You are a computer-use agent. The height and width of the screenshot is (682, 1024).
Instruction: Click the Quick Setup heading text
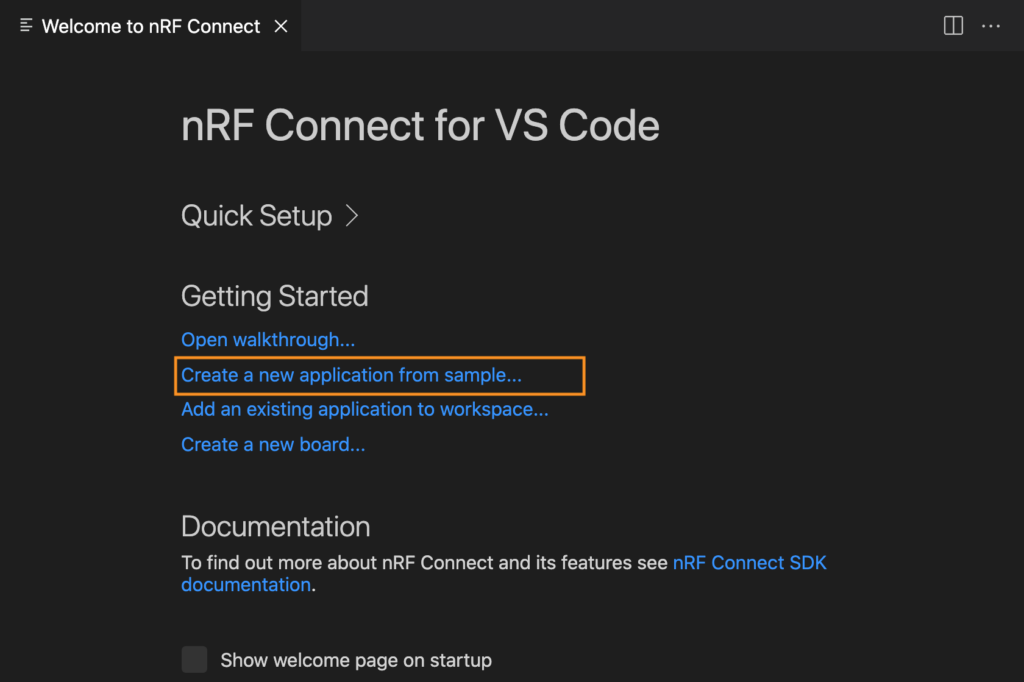click(256, 216)
